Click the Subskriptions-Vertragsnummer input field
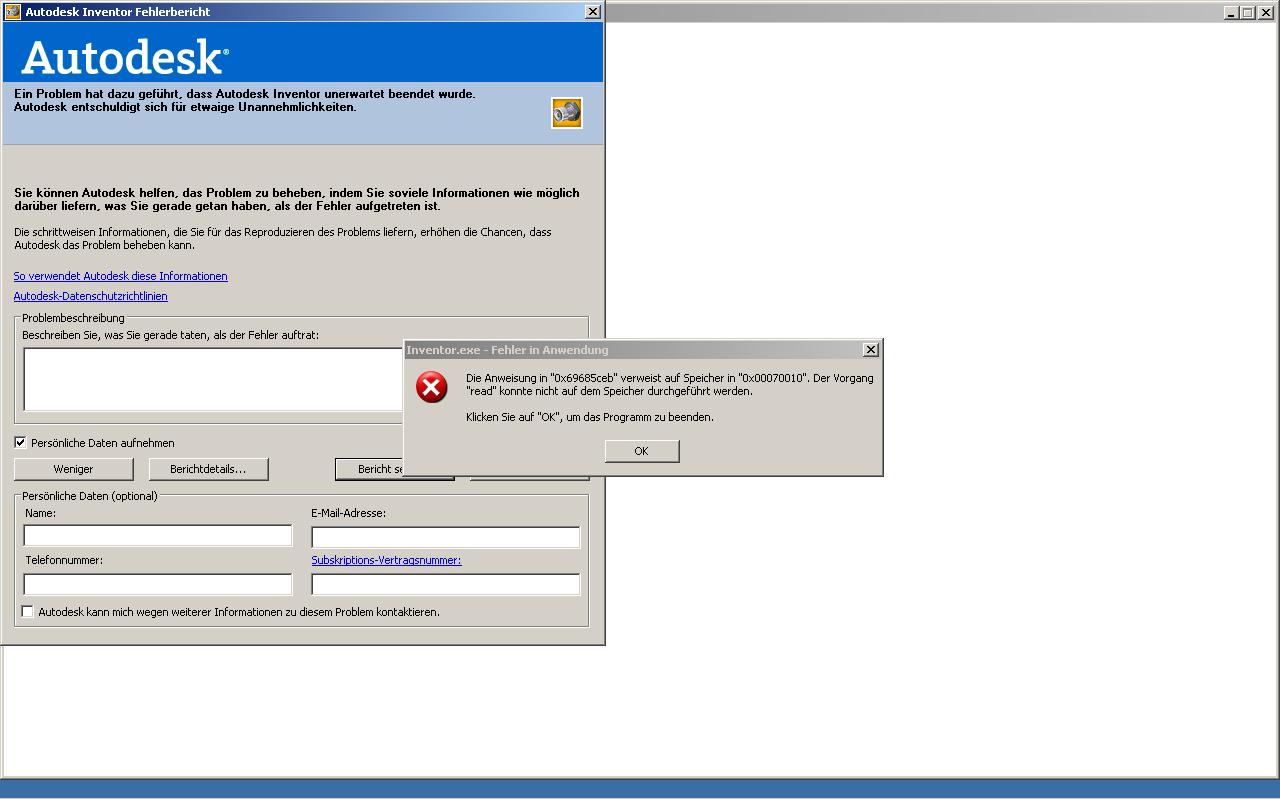This screenshot has width=1280, height=800. 446,584
